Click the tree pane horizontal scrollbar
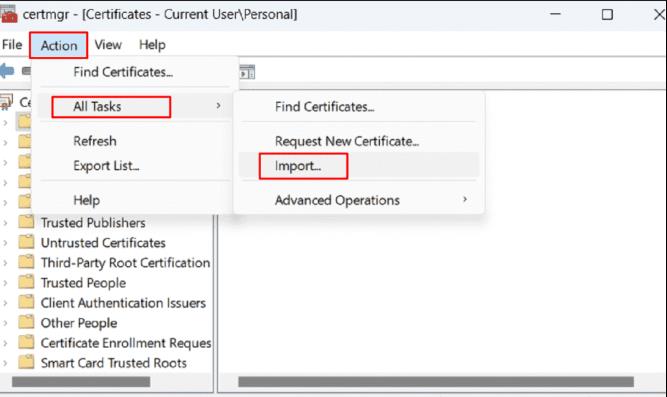Screen dimensions: 667x397 [81, 382]
